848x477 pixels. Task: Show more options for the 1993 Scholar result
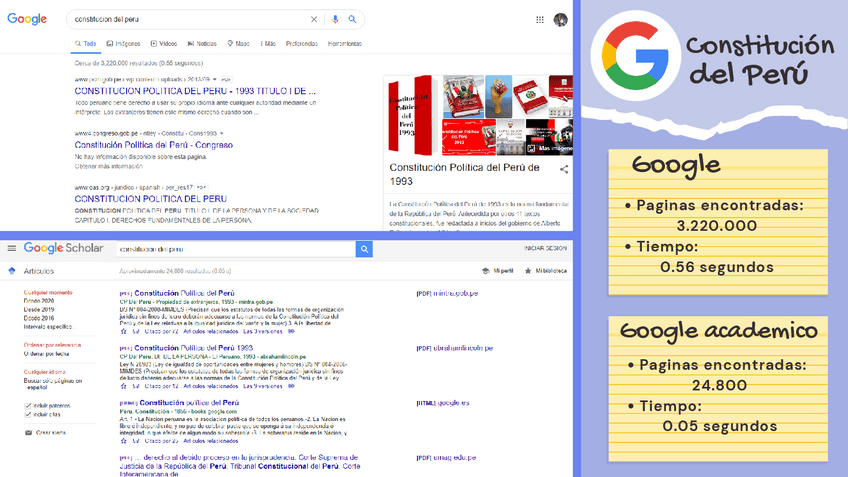coord(291,386)
